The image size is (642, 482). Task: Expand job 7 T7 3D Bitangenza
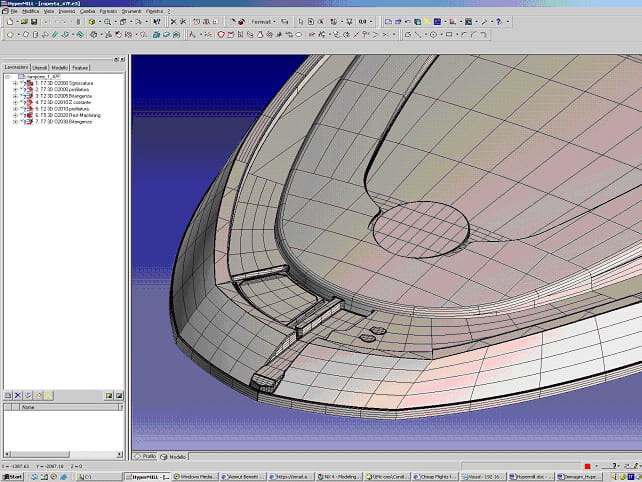point(15,122)
